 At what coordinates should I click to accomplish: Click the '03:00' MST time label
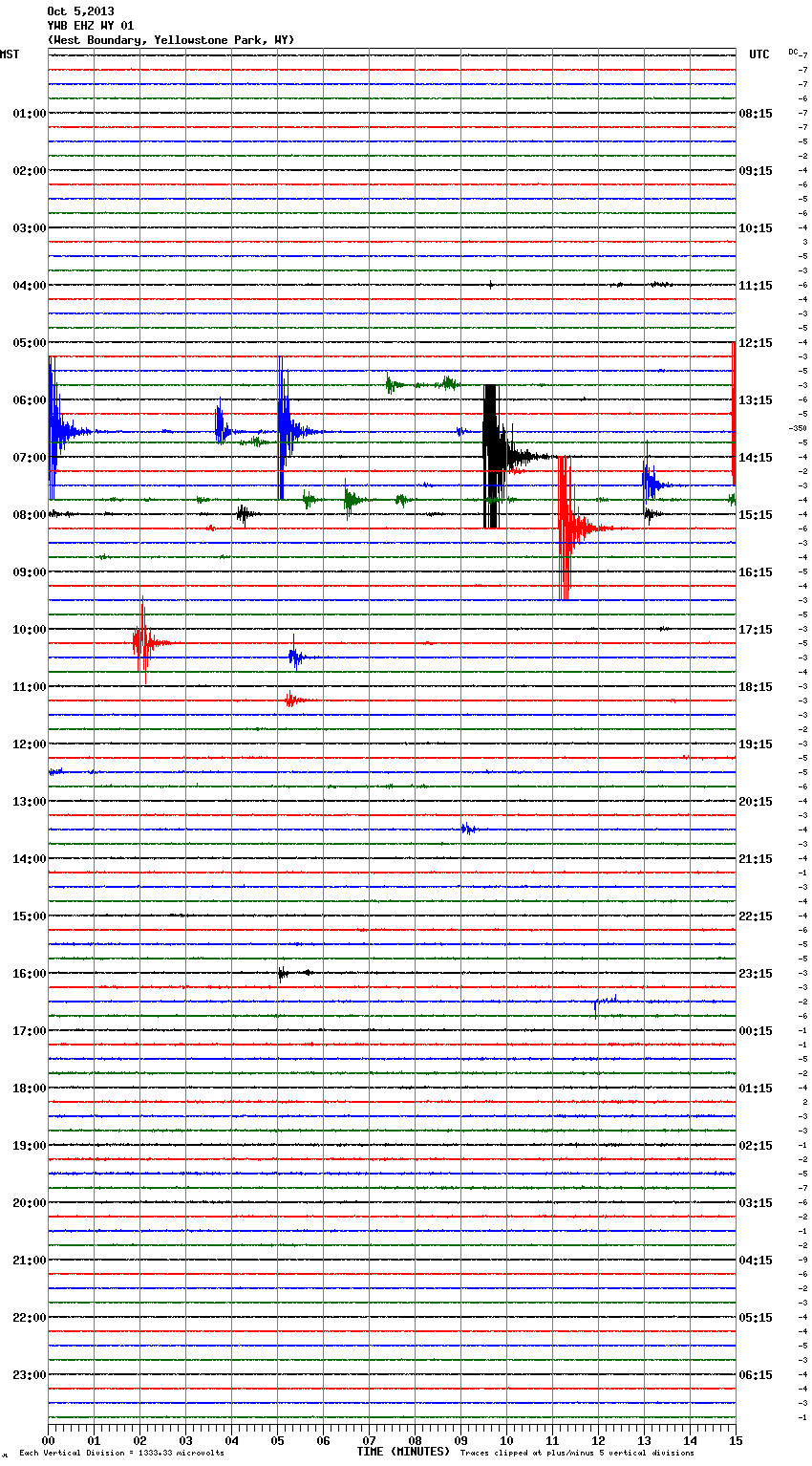coord(30,228)
